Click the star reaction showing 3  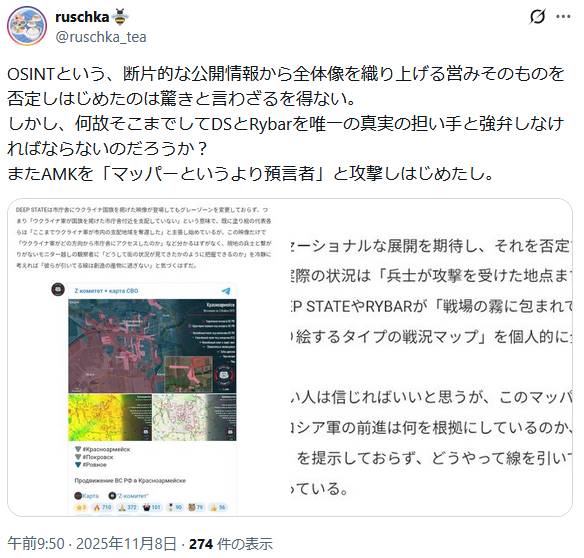pos(80,507)
